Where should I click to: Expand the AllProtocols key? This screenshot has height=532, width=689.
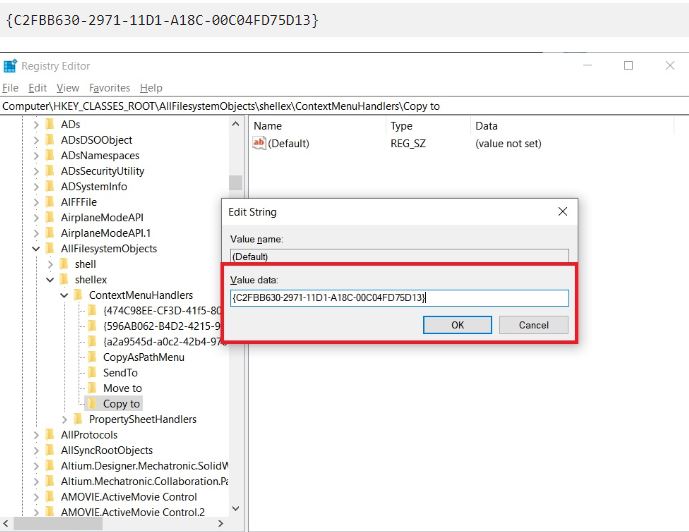tap(36, 435)
